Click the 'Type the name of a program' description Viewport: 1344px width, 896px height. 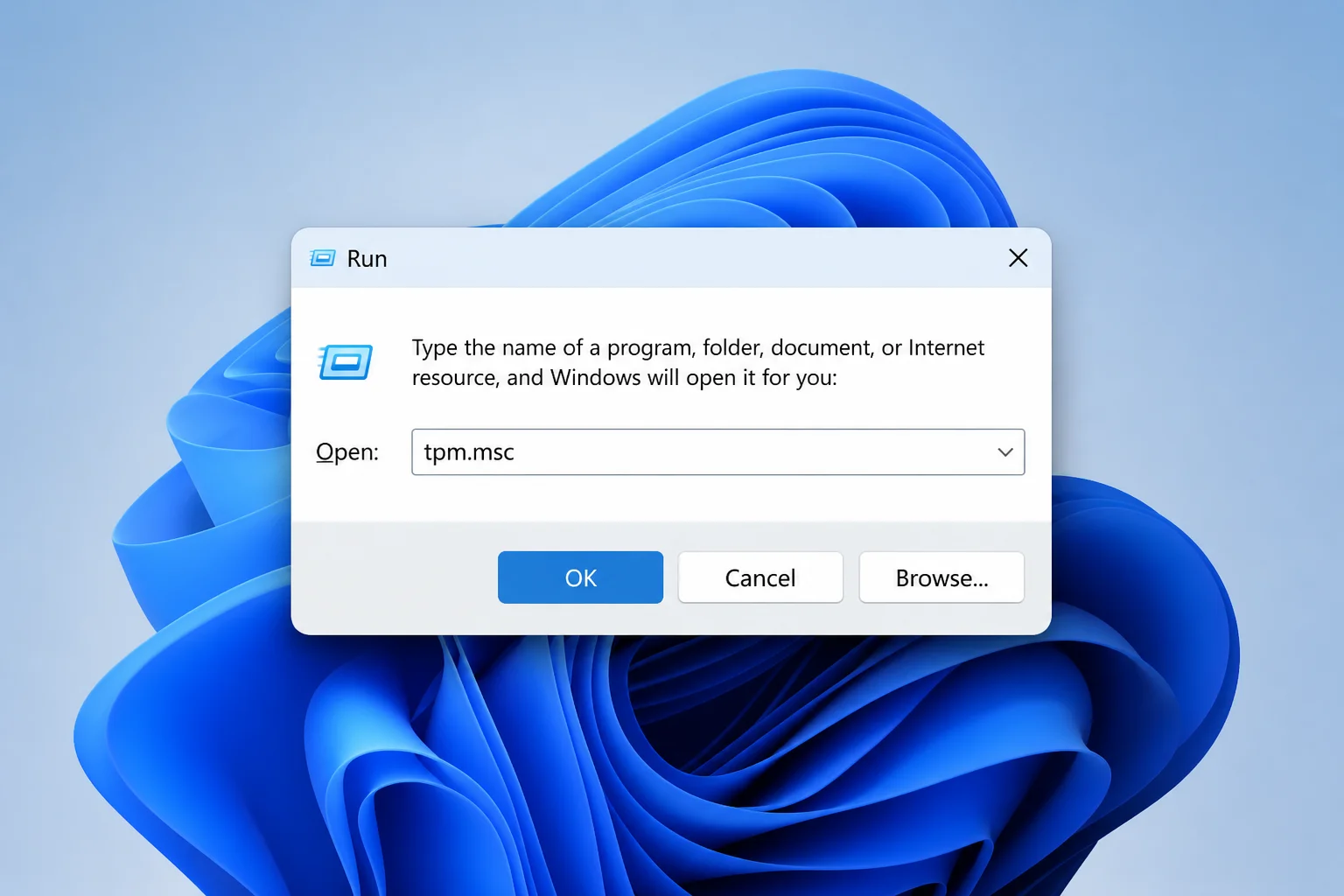(698, 362)
